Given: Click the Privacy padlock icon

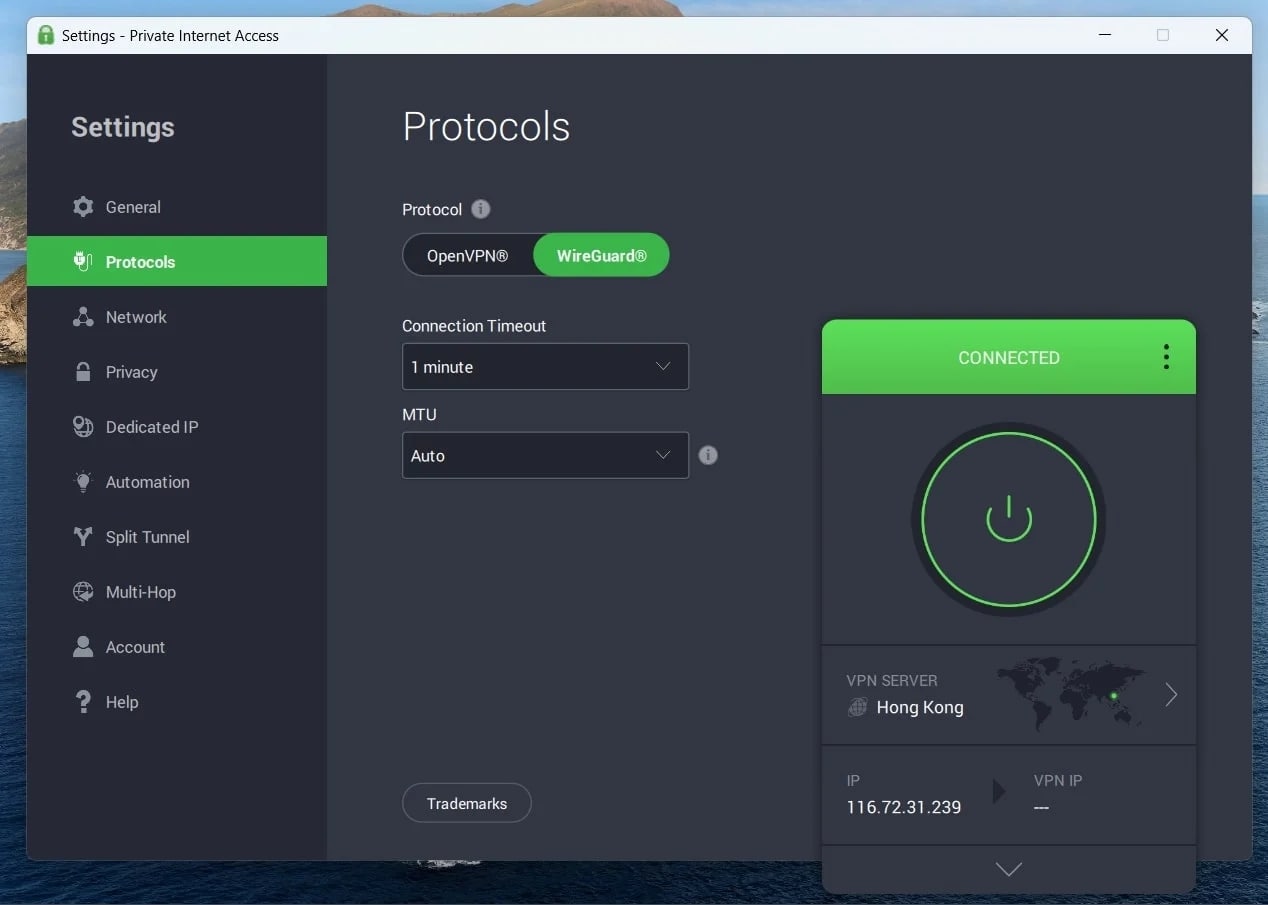Looking at the screenshot, I should point(83,371).
